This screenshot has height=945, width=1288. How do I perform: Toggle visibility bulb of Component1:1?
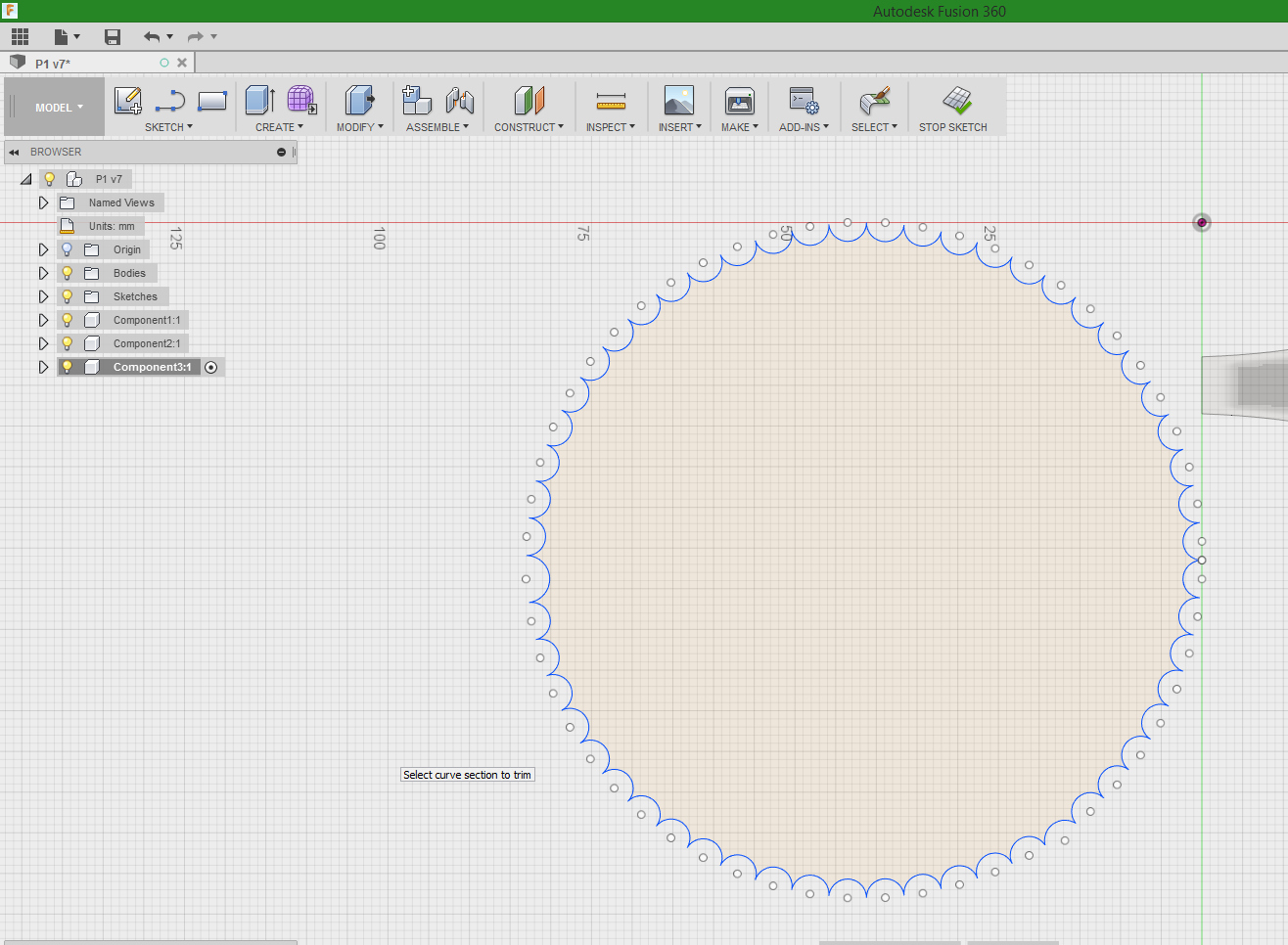pyautogui.click(x=68, y=320)
